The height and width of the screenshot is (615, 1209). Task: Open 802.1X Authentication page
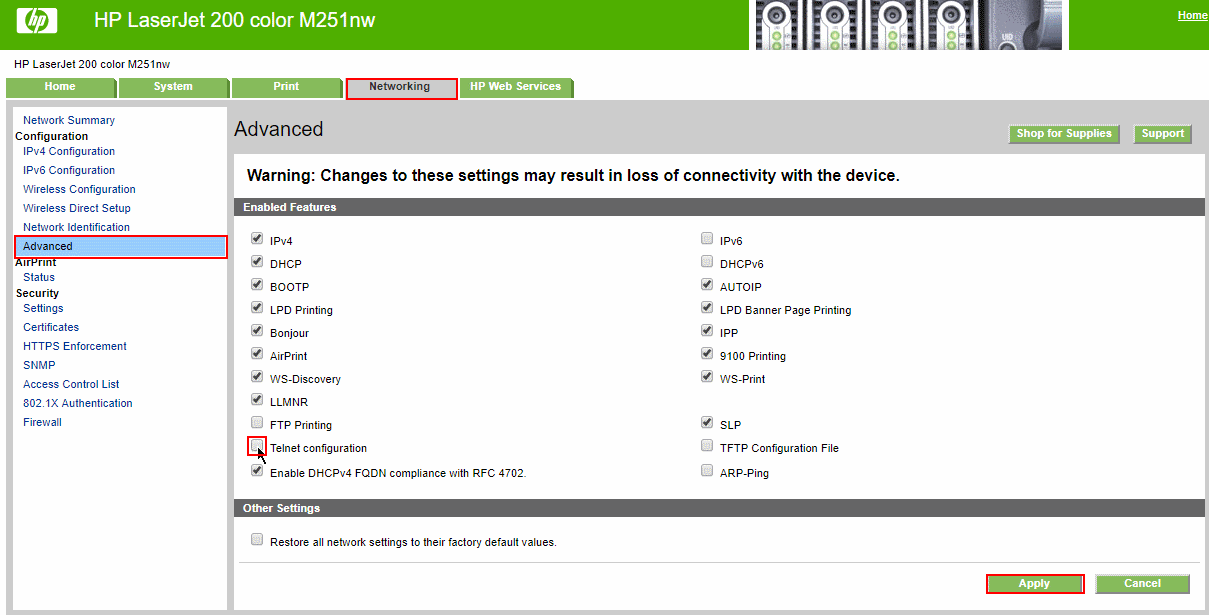[78, 403]
